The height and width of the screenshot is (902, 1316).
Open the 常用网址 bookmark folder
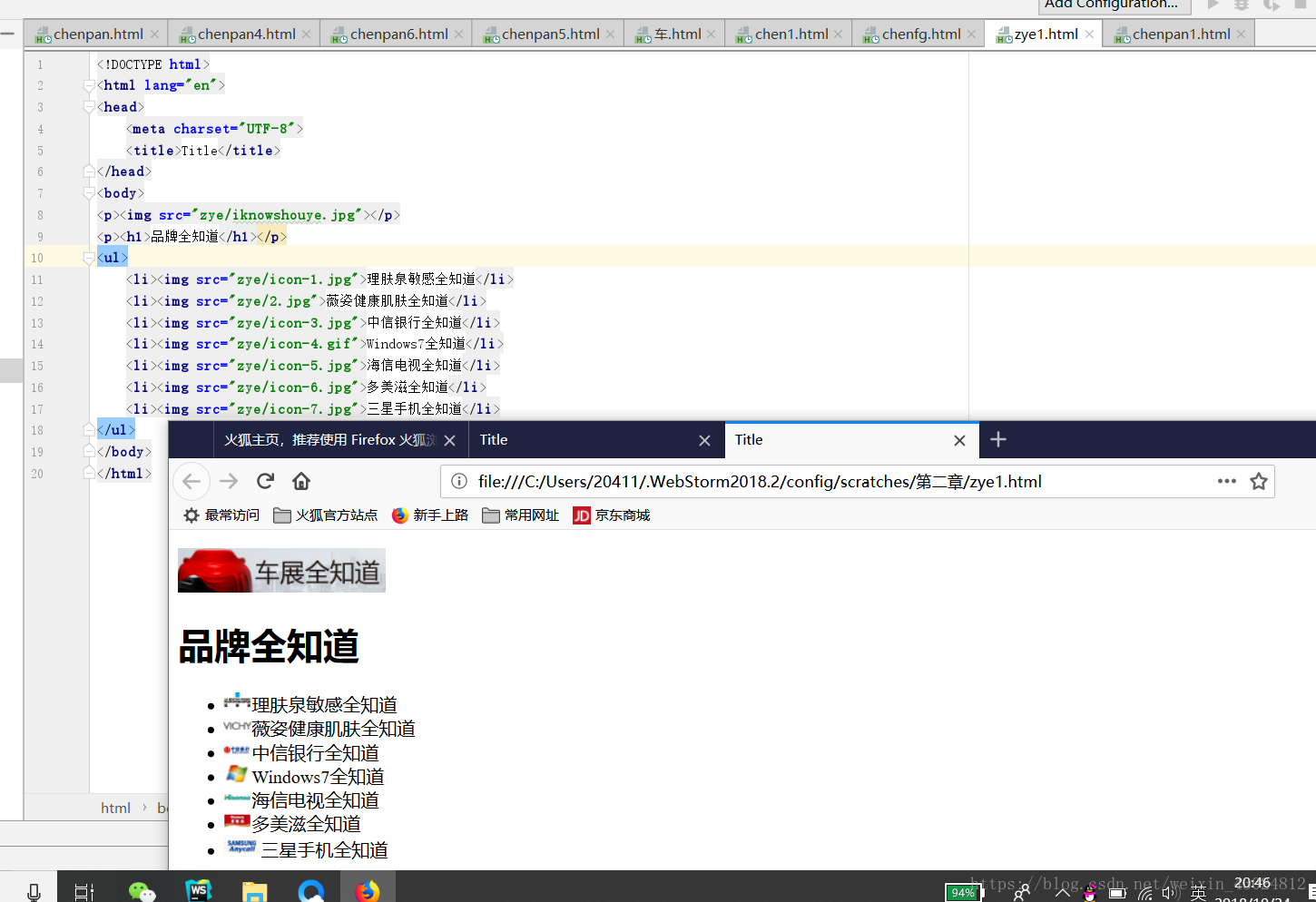pyautogui.click(x=521, y=515)
